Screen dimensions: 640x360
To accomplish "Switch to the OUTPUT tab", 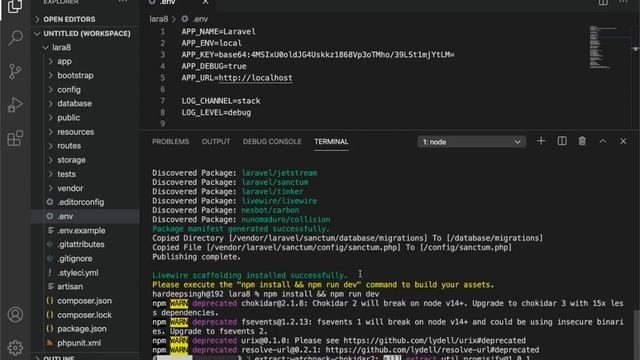I will (x=216, y=142).
